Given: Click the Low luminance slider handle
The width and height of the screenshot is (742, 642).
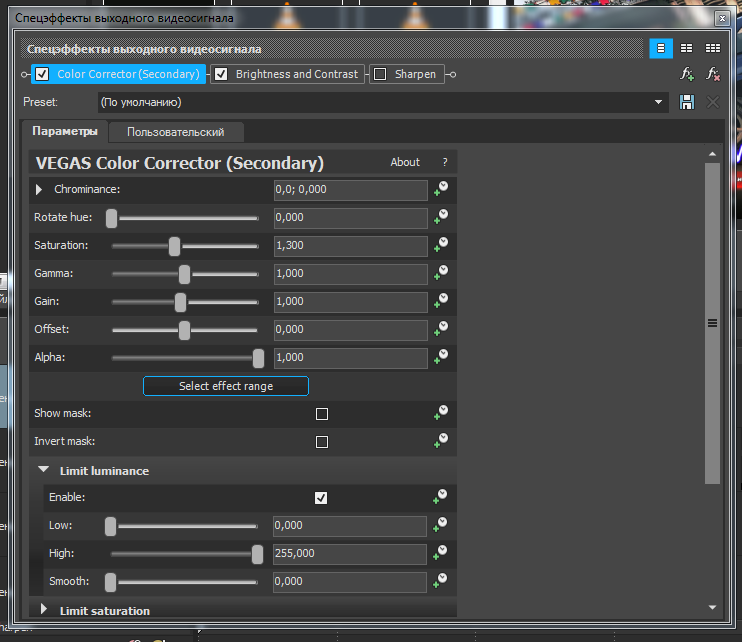Looking at the screenshot, I should [x=111, y=526].
